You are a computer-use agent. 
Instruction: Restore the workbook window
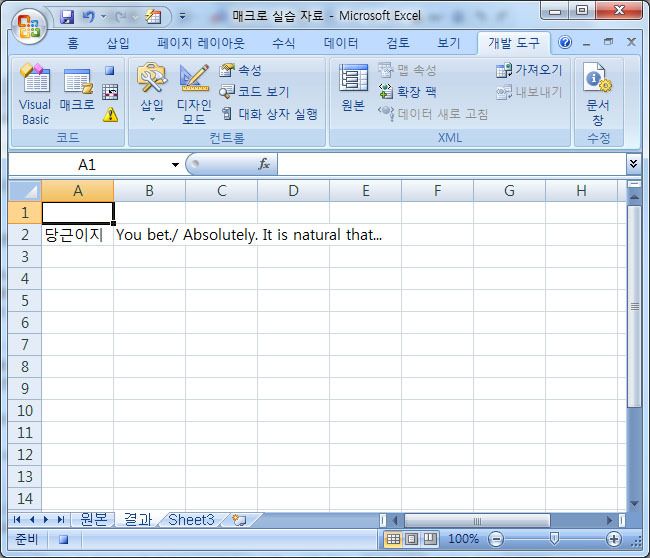(608, 42)
